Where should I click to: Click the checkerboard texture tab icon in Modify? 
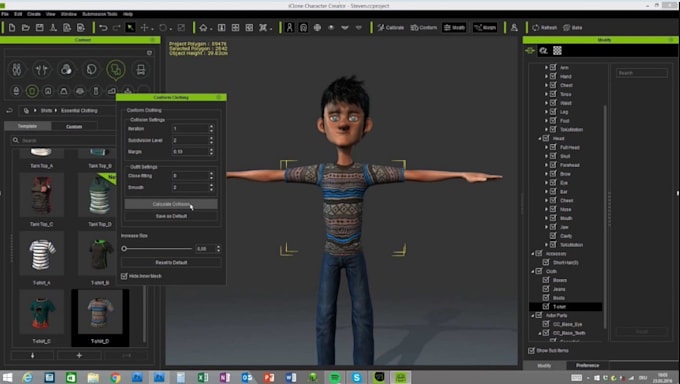557,51
